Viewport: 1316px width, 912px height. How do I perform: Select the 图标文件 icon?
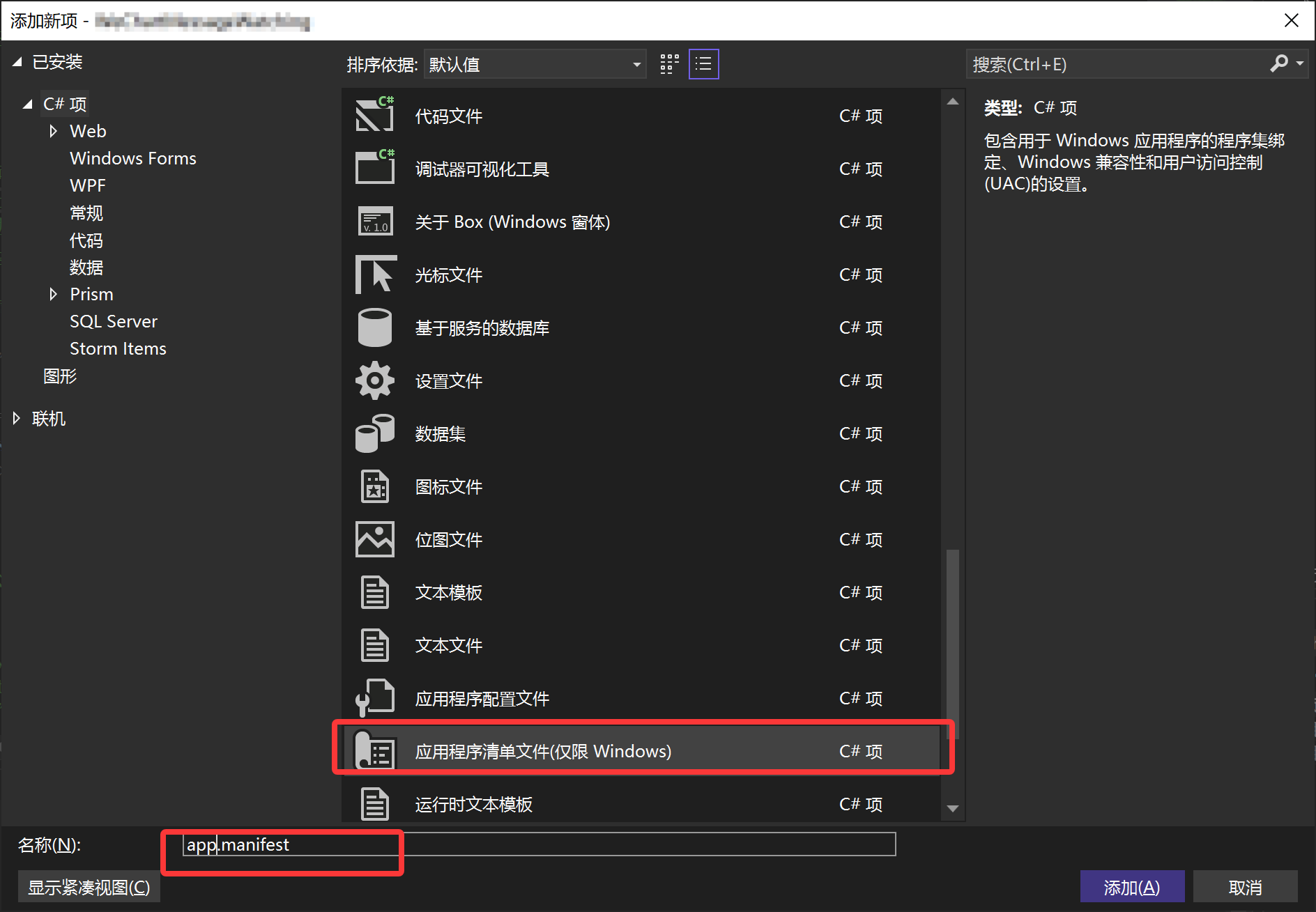pyautogui.click(x=375, y=486)
